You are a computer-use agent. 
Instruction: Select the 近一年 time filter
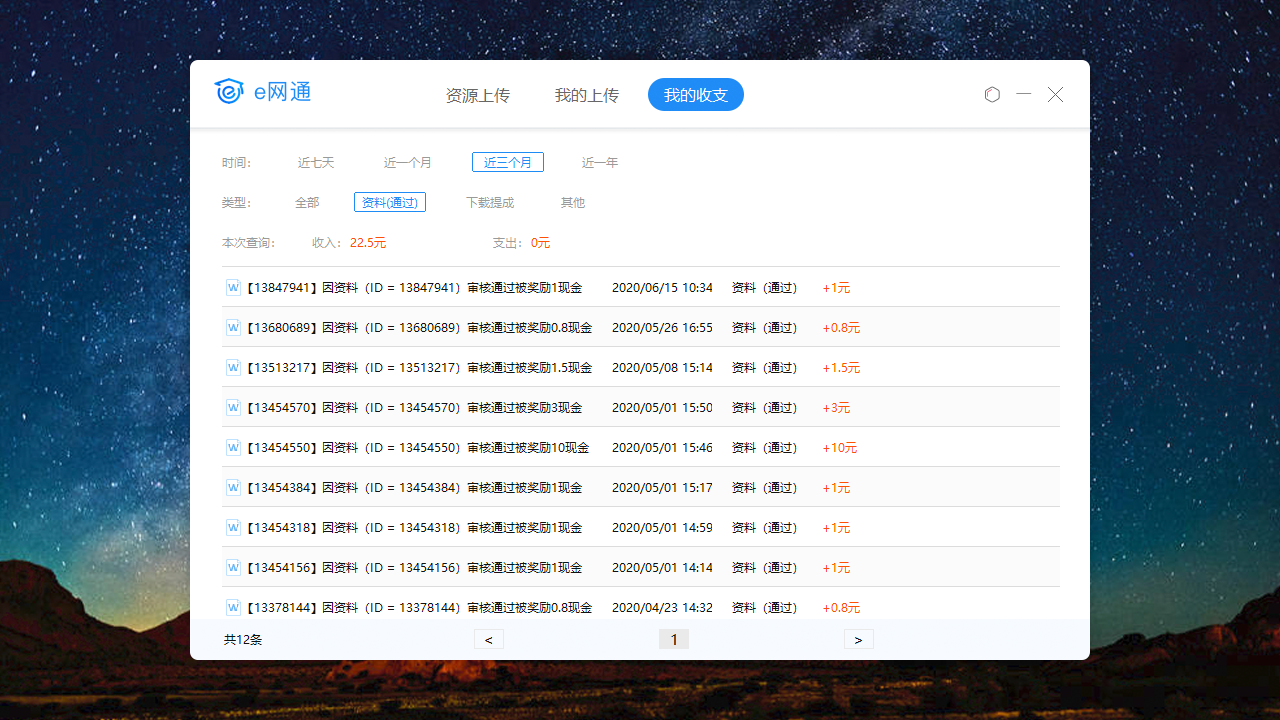click(x=600, y=161)
